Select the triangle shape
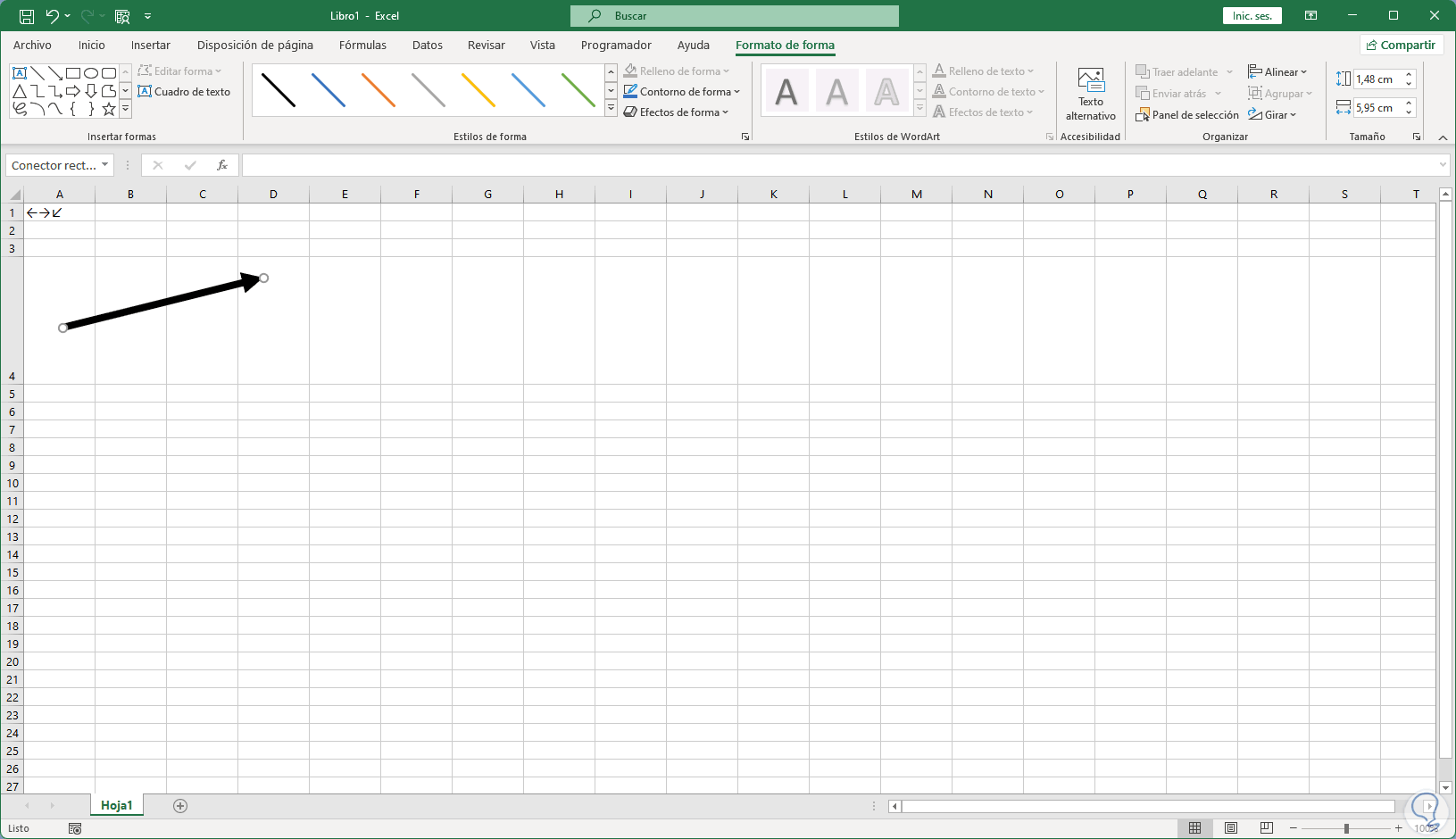 (20, 91)
